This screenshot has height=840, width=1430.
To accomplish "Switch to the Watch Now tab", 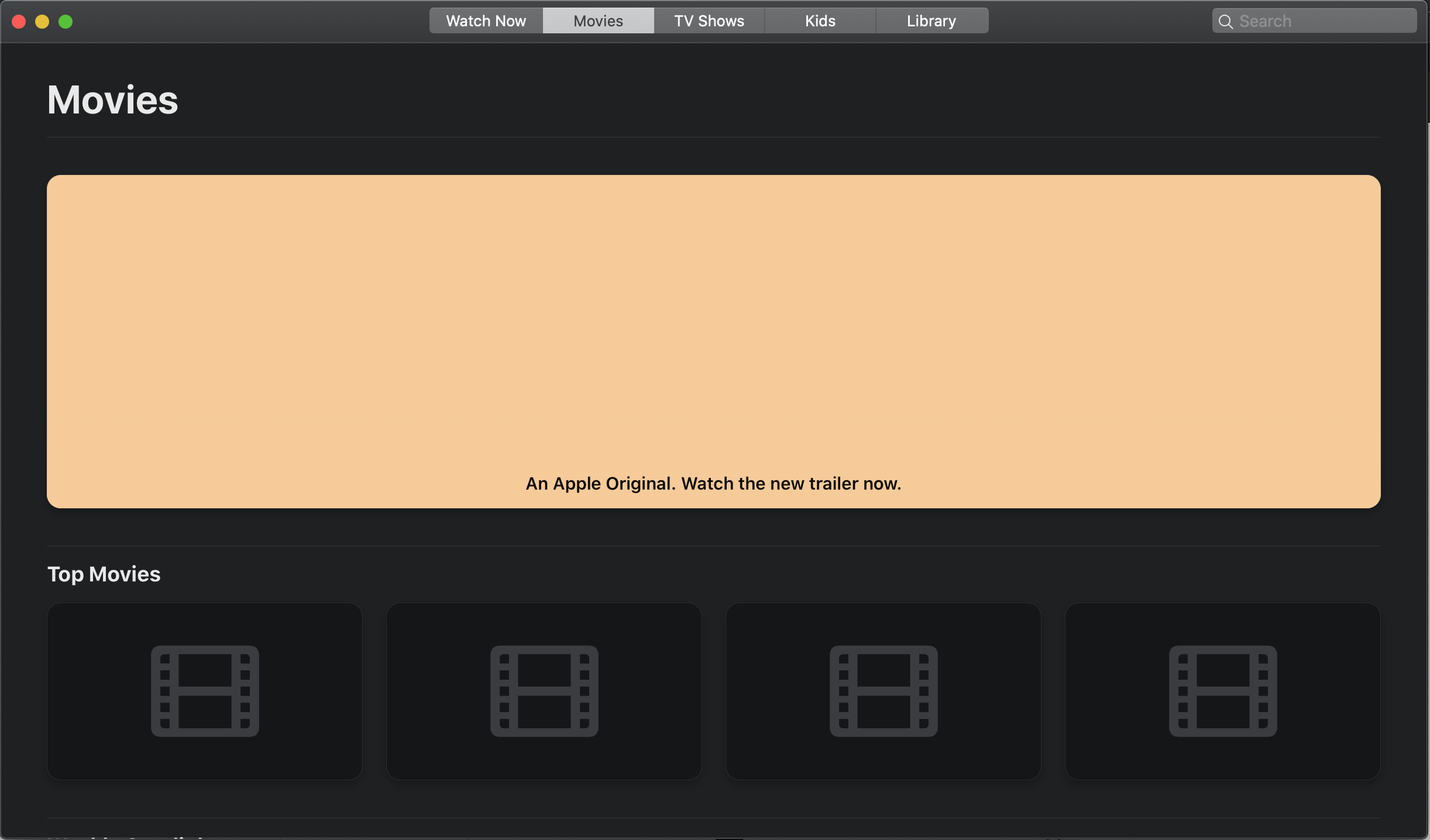I will (x=486, y=21).
